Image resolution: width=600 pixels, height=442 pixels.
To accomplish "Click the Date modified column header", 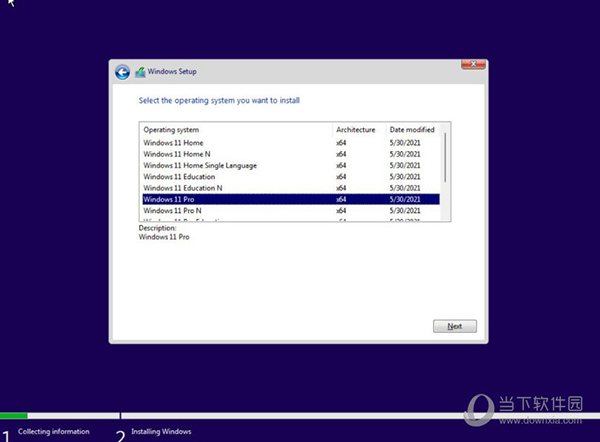I will coord(412,130).
